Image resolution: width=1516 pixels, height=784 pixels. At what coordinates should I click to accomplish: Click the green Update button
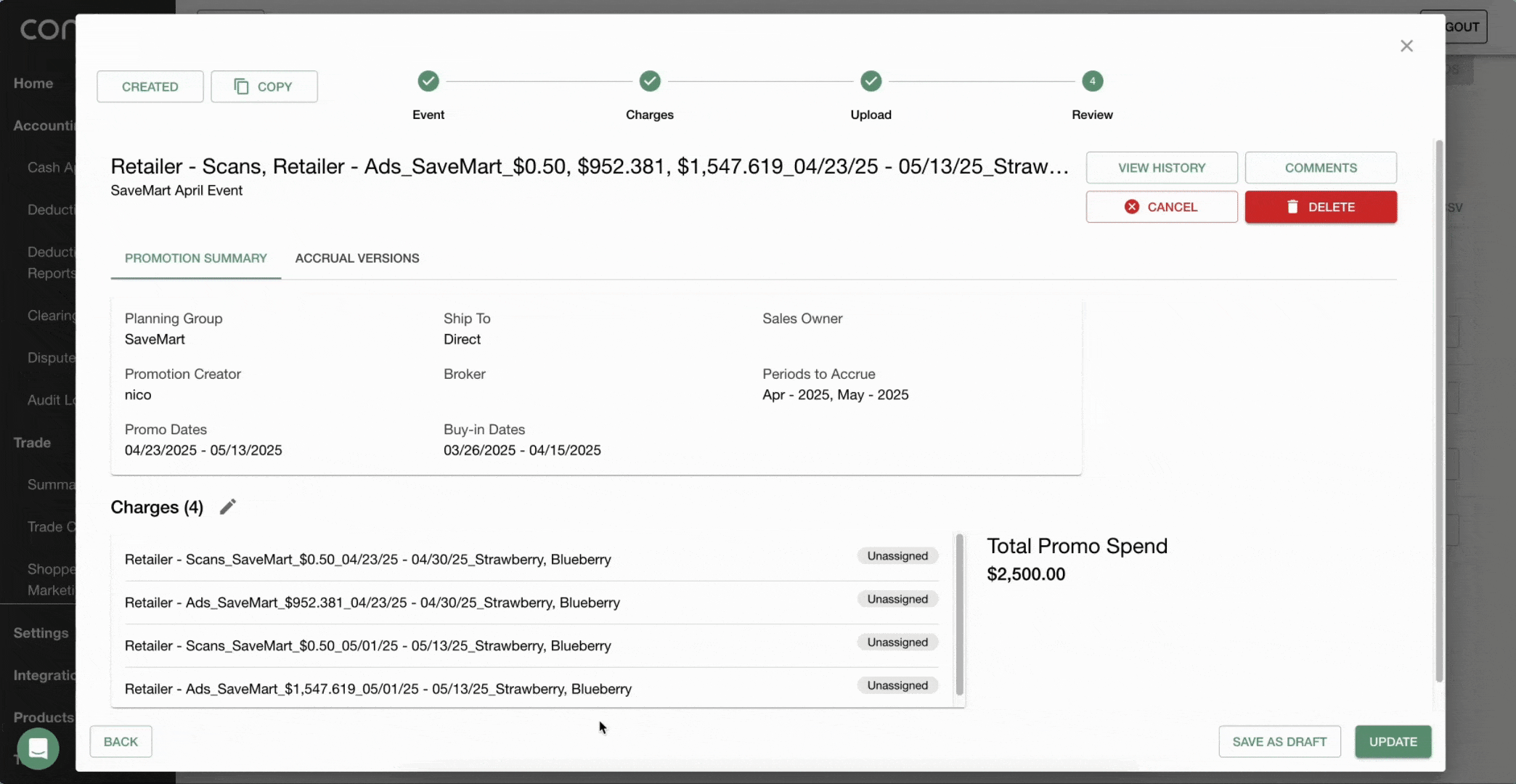coord(1392,741)
